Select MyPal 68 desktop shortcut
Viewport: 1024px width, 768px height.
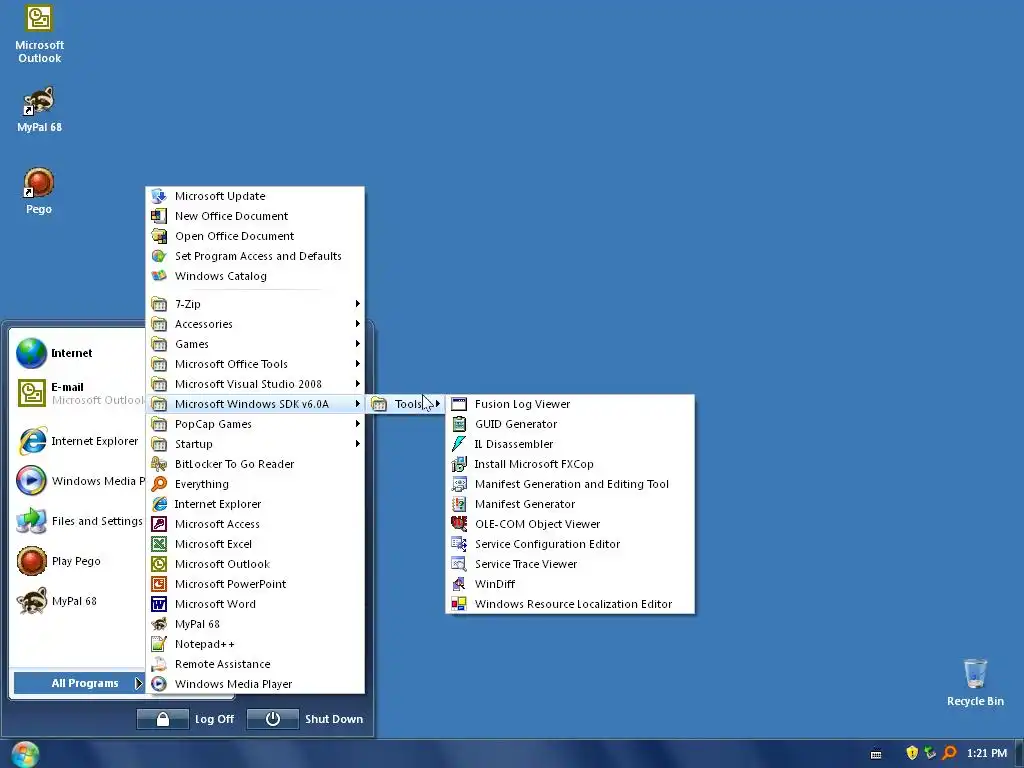click(39, 109)
